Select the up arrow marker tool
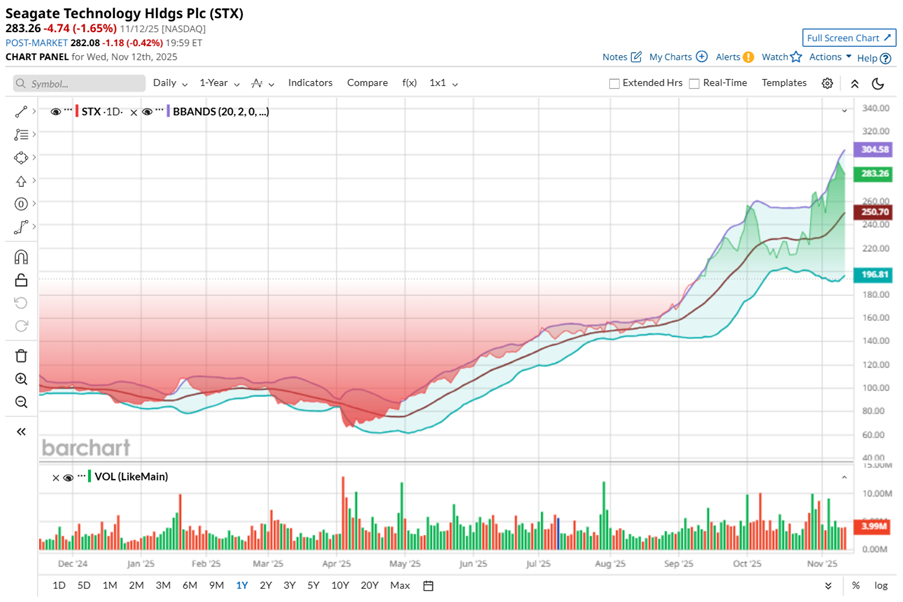Image resolution: width=903 pixels, height=602 pixels. 21,181
